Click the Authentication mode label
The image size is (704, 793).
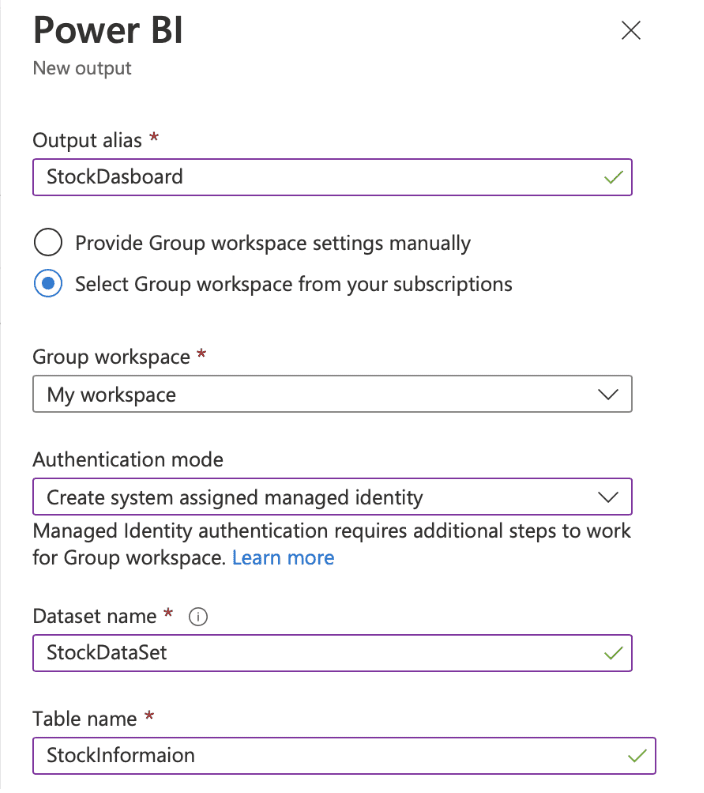pos(128,460)
